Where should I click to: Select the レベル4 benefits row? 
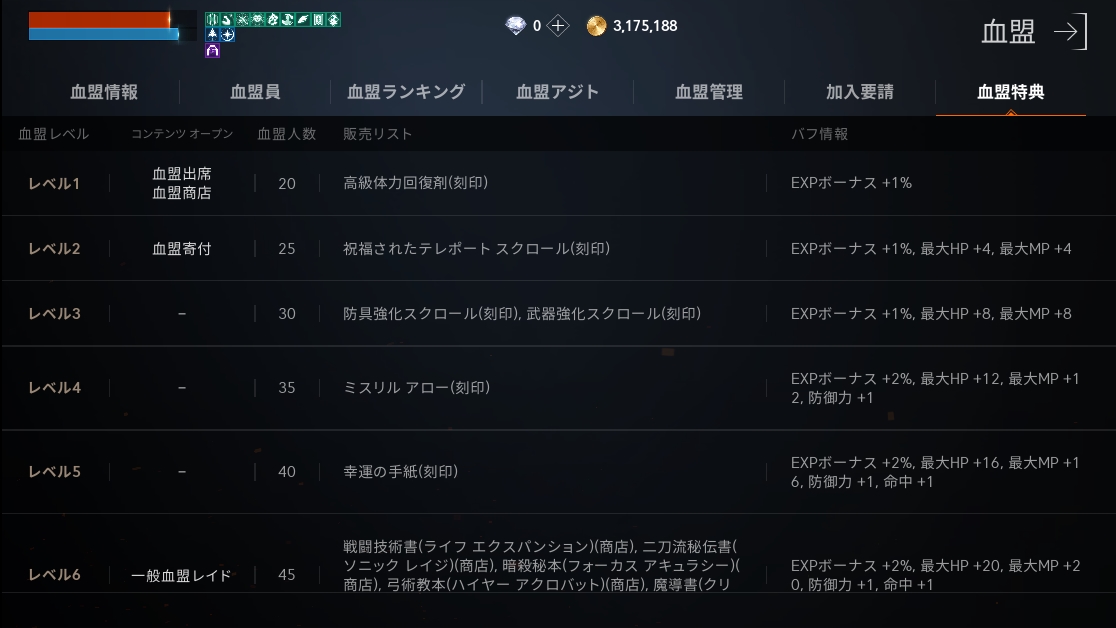[x=558, y=388]
